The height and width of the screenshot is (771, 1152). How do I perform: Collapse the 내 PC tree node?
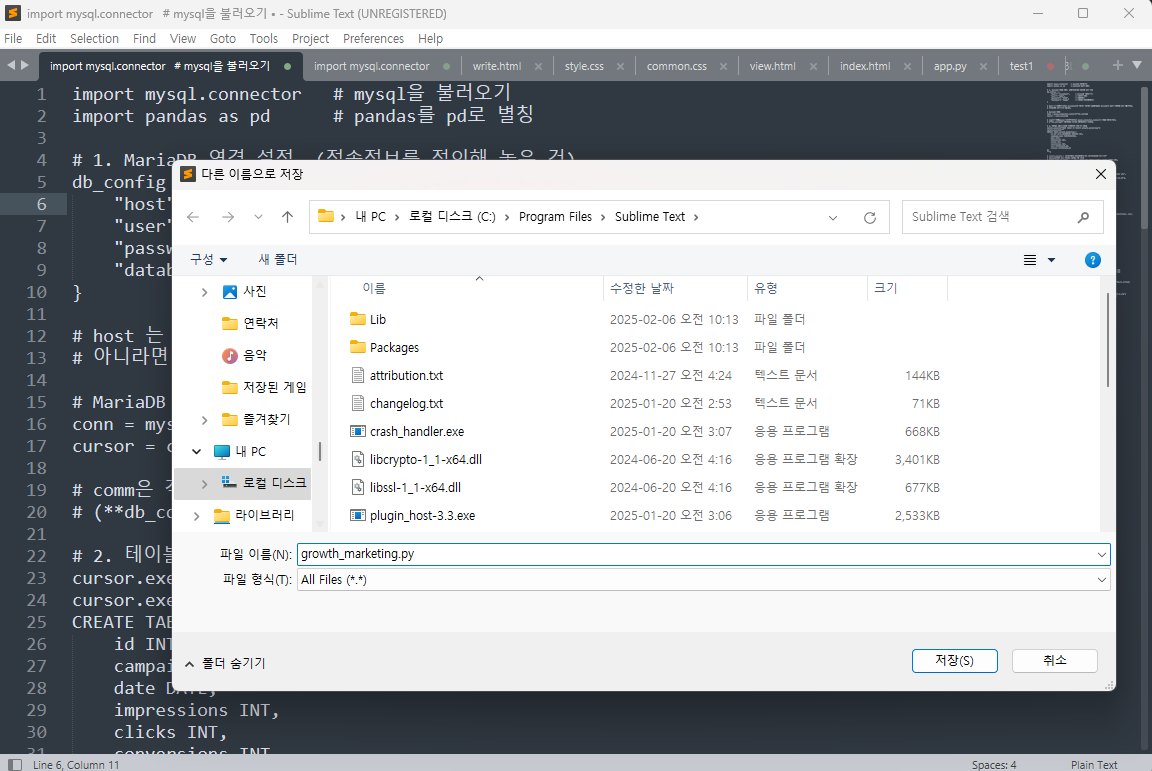(196, 451)
